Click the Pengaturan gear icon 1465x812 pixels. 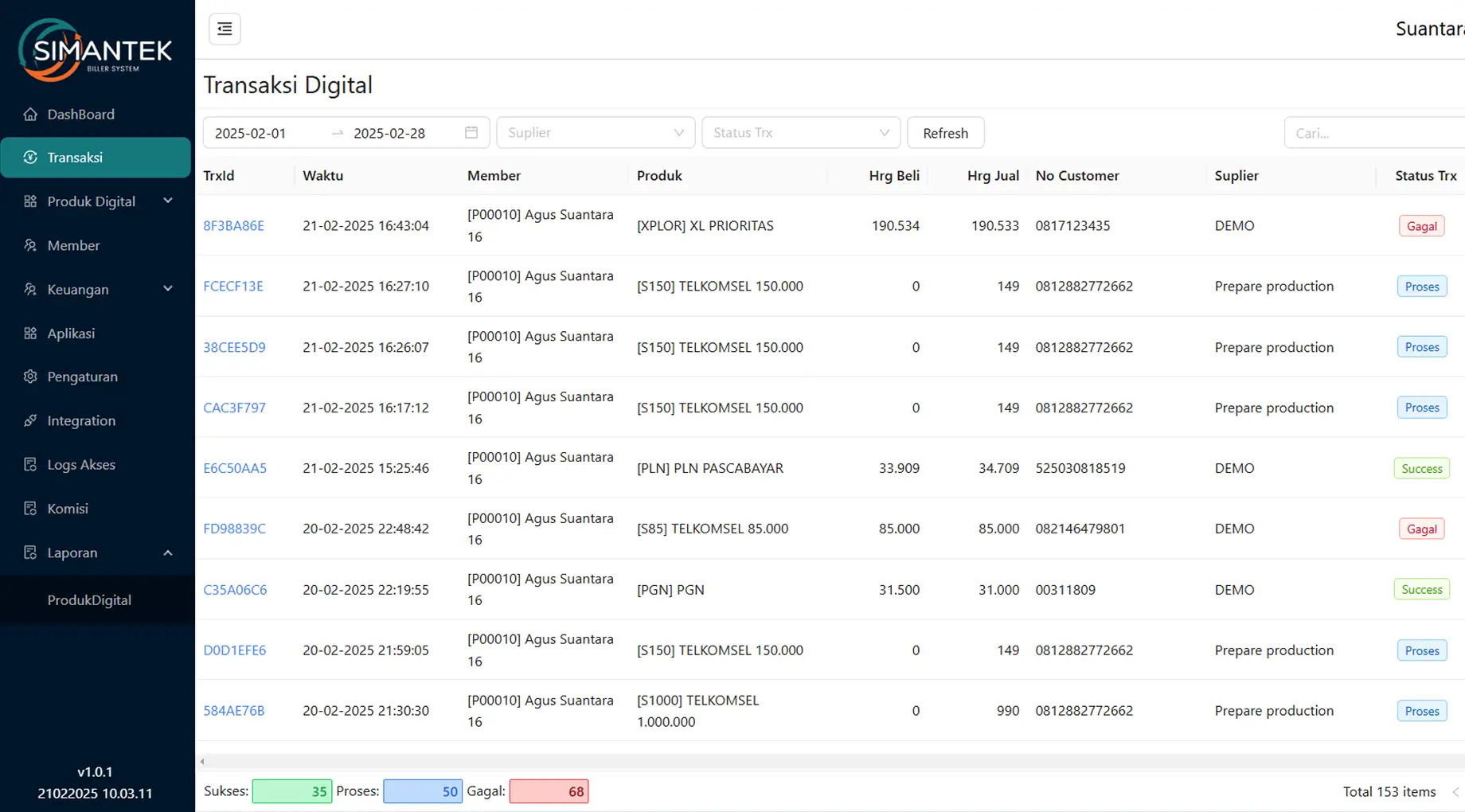30,377
